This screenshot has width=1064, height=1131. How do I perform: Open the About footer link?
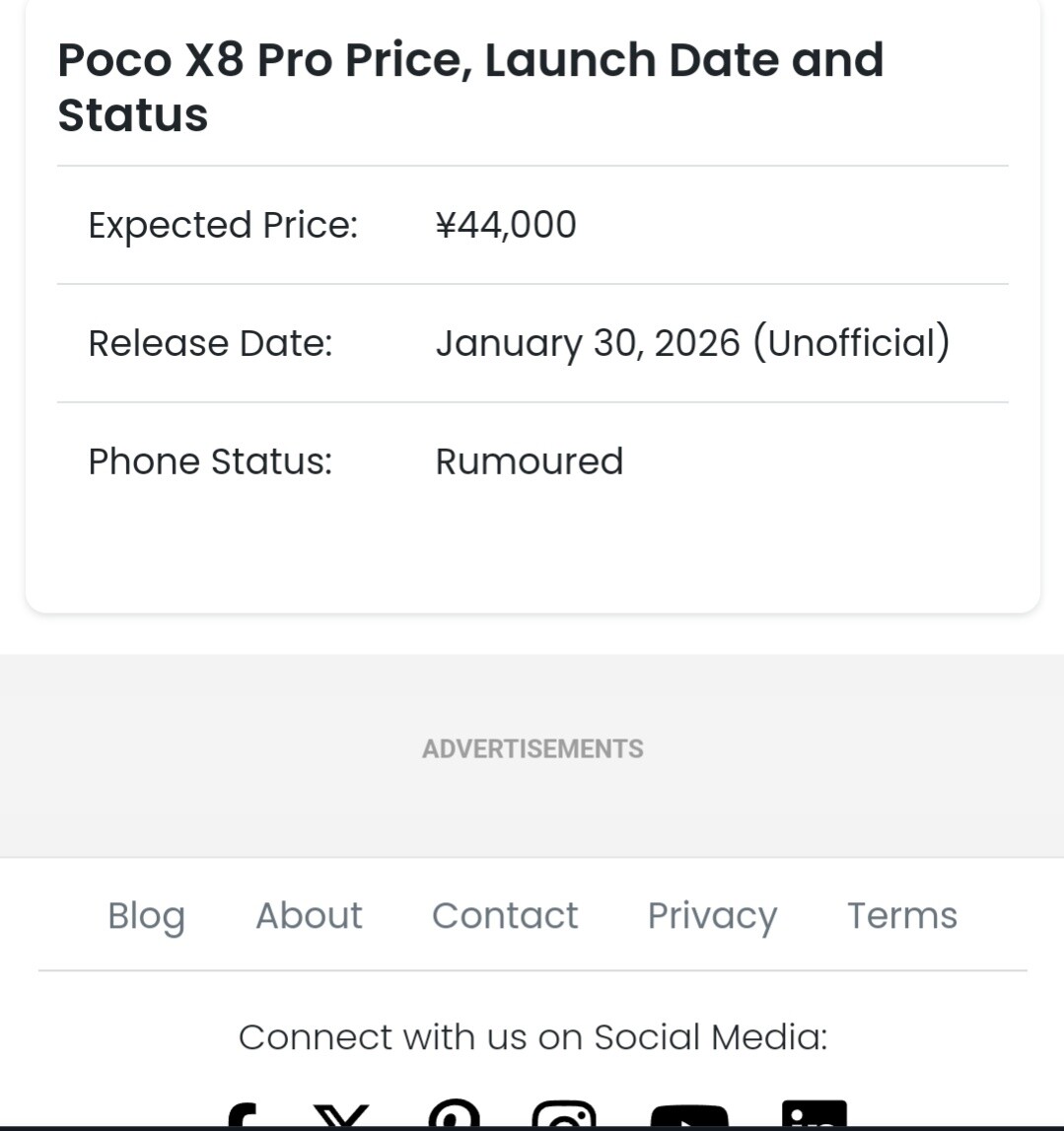(x=309, y=916)
